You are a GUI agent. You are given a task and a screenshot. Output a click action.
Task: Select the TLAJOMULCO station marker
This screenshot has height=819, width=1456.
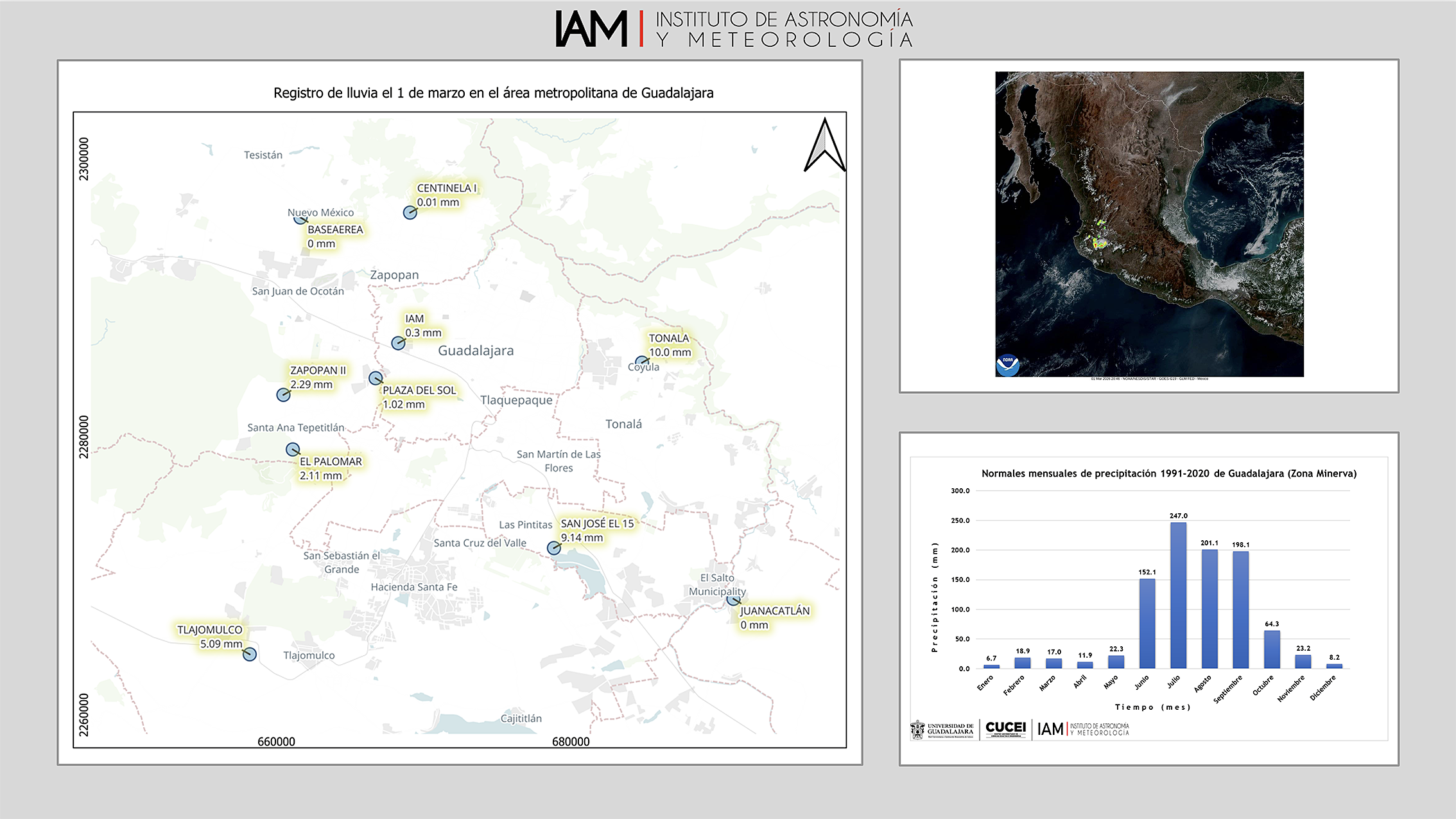[x=250, y=654]
